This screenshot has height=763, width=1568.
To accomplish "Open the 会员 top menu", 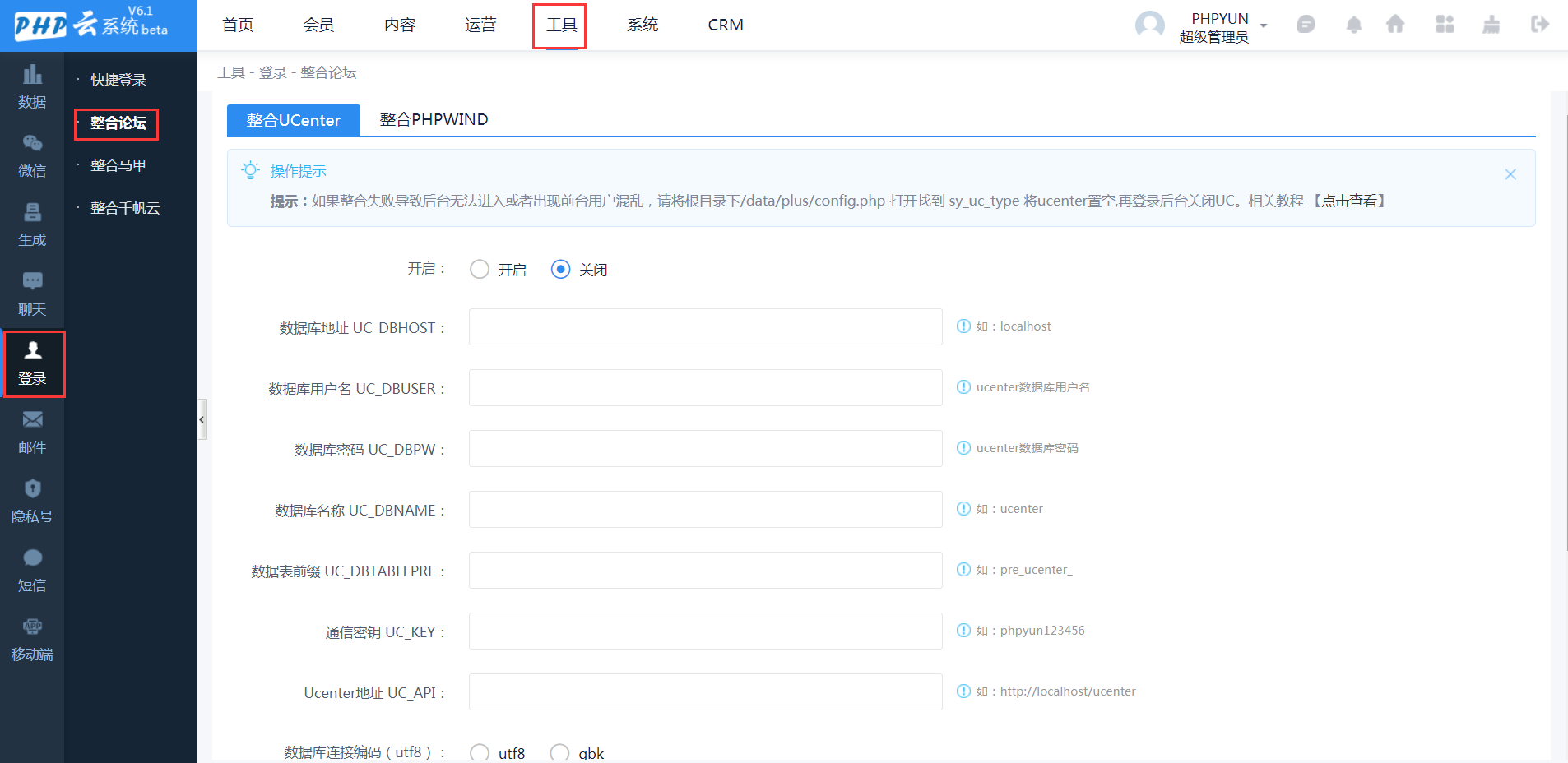I will (318, 25).
